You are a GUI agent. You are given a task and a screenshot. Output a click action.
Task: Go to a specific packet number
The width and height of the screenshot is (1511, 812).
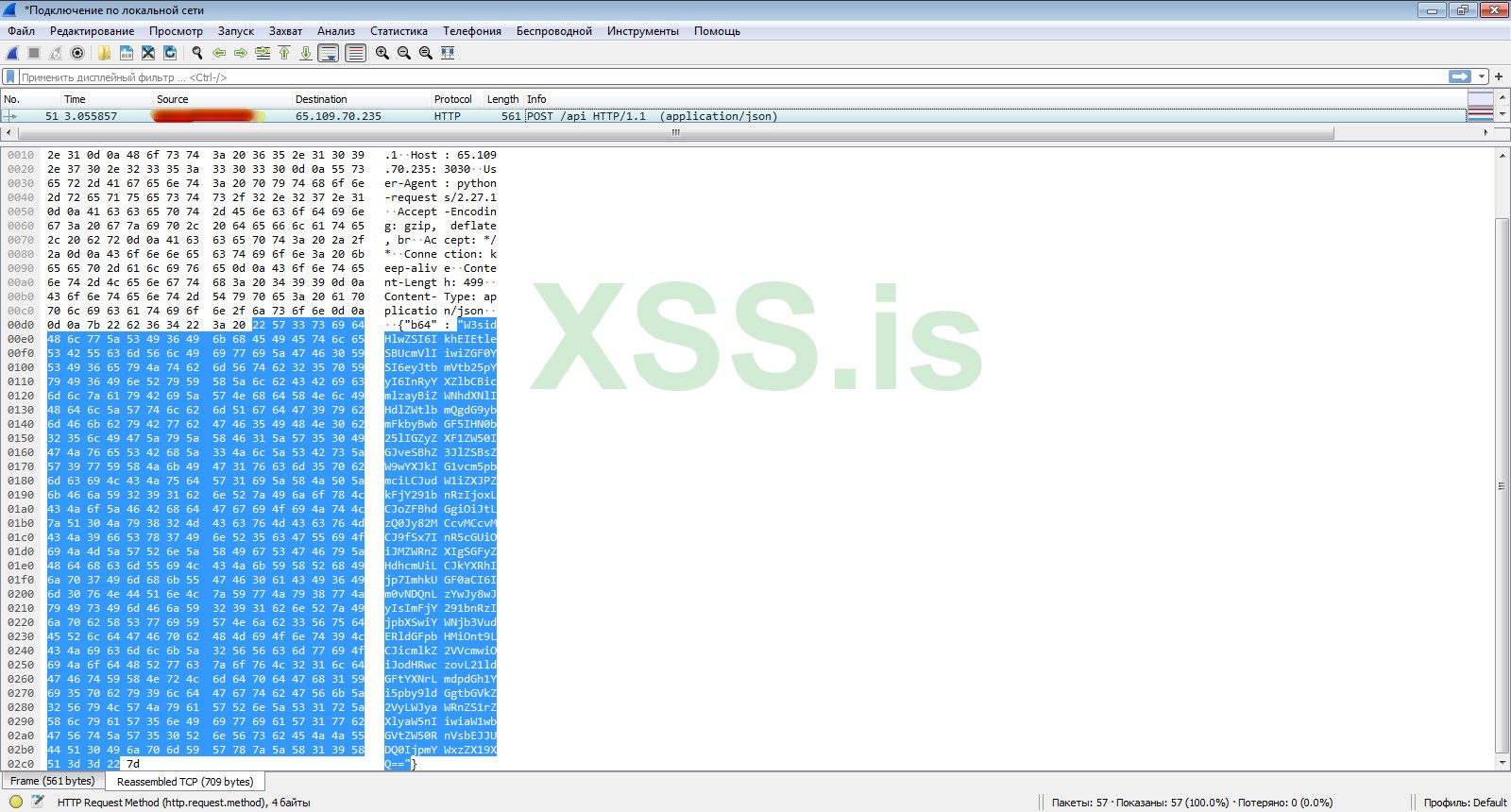click(263, 53)
